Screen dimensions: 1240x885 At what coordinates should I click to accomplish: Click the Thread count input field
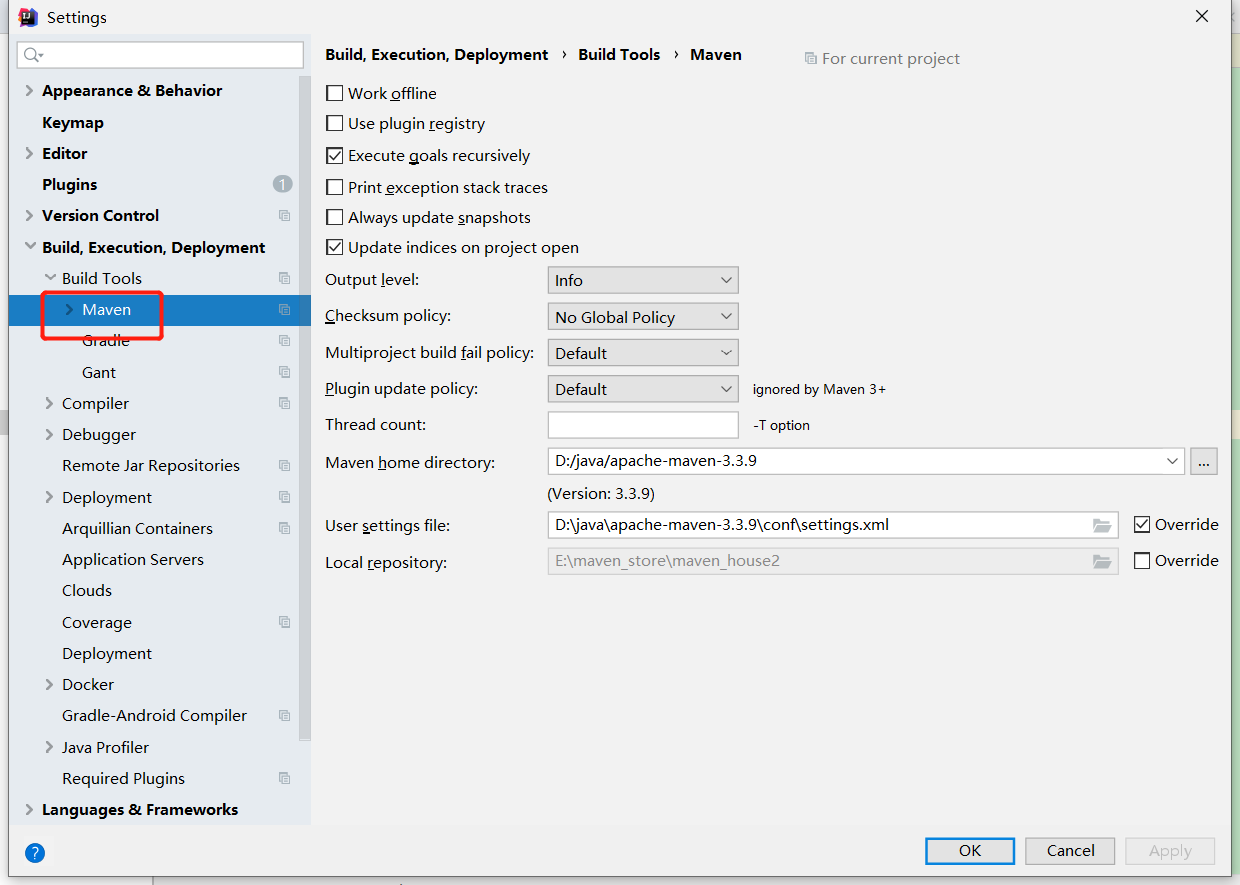point(642,425)
